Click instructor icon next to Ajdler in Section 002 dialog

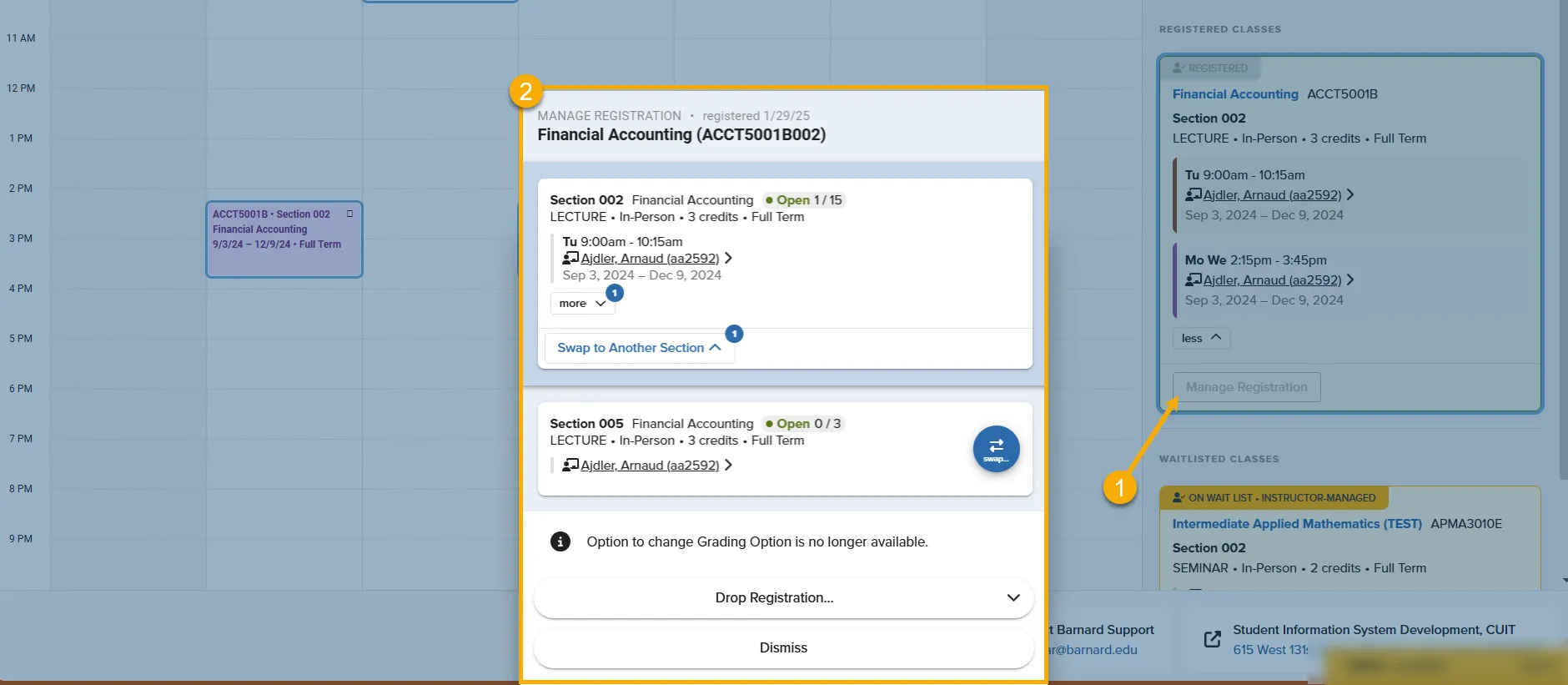pyautogui.click(x=570, y=259)
